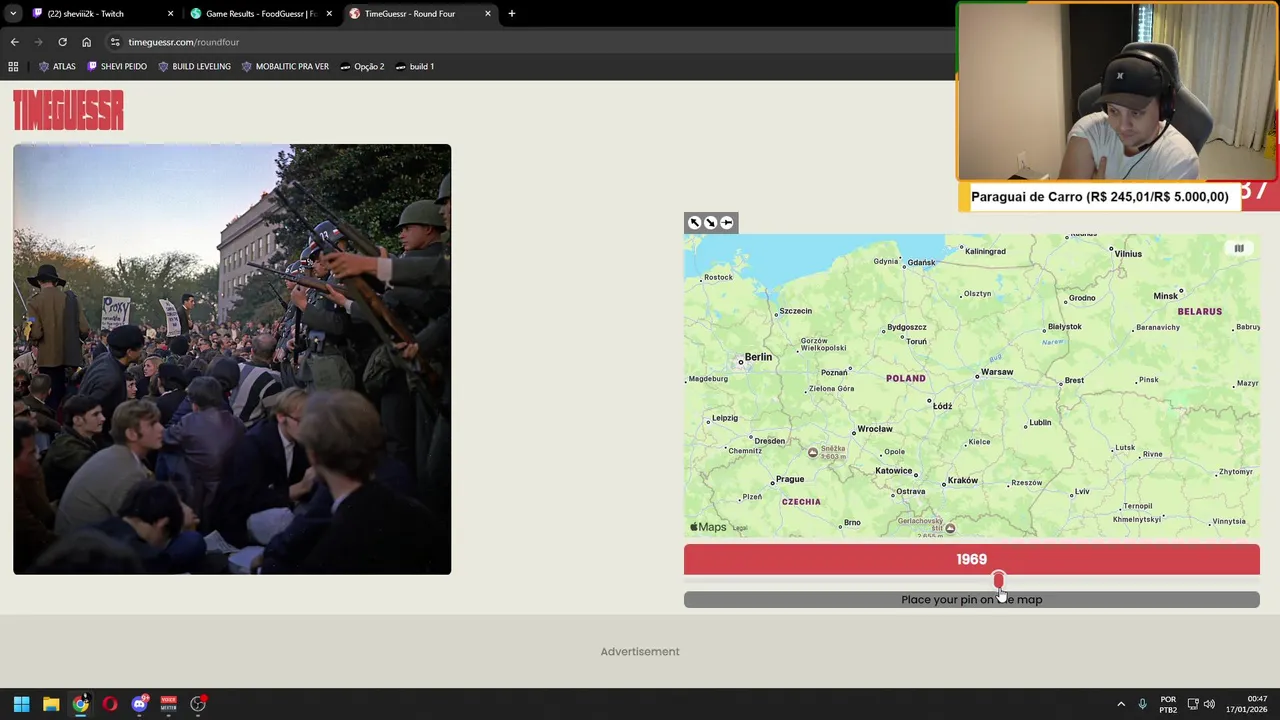Click the historical protest photo
This screenshot has height=720, width=1280.
(x=232, y=359)
